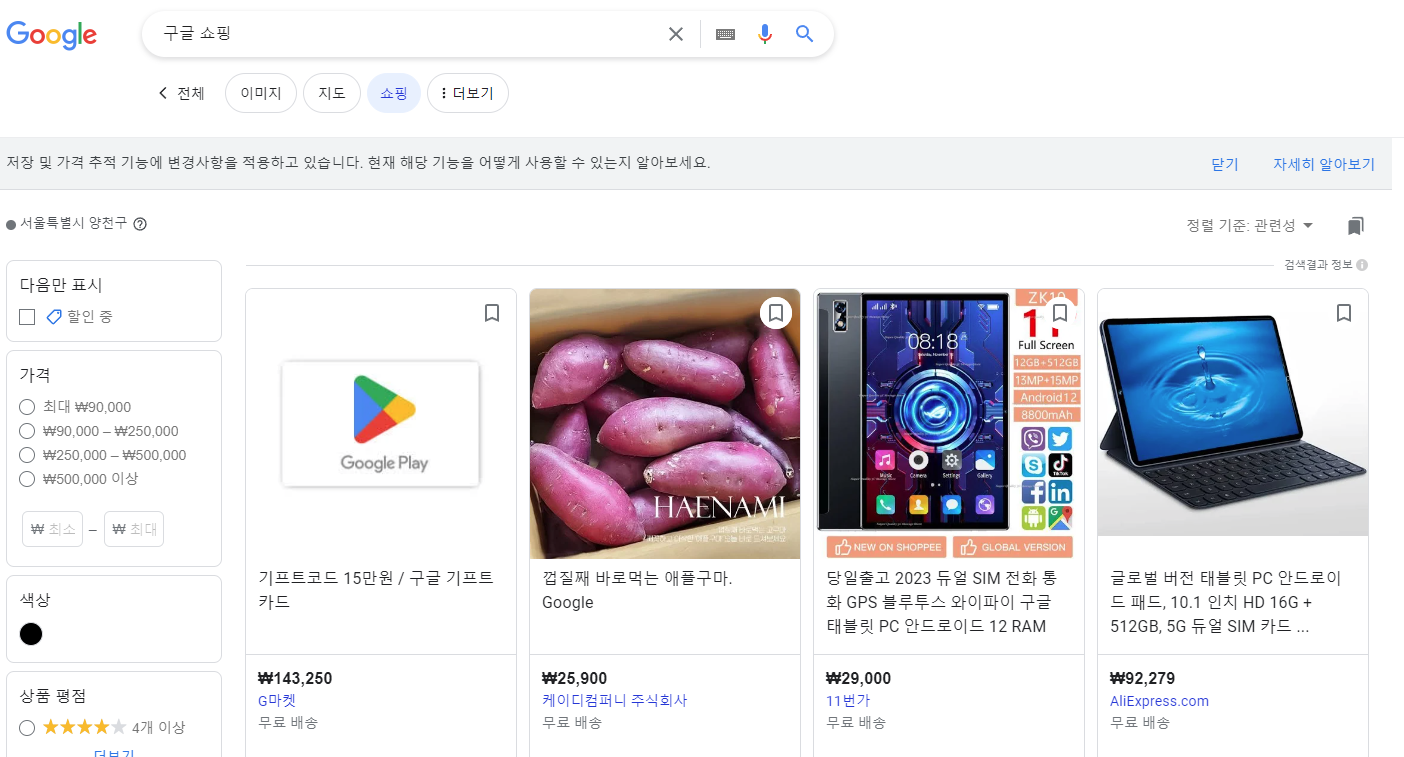Viewport: 1404px width, 757px height.
Task: Clear the search box with X icon
Action: point(676,34)
